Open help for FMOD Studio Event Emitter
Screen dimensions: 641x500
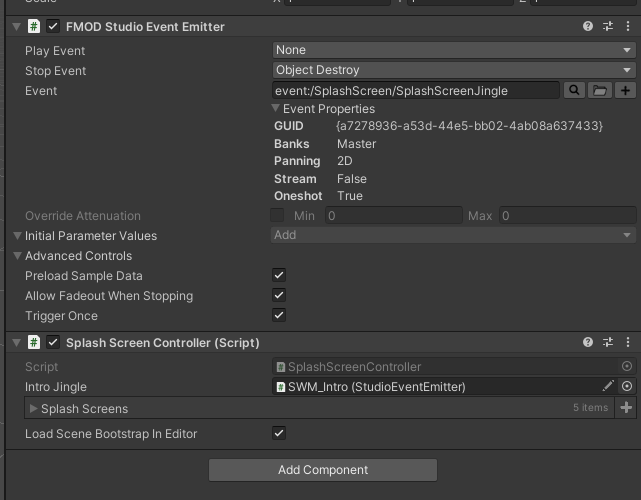[587, 26]
